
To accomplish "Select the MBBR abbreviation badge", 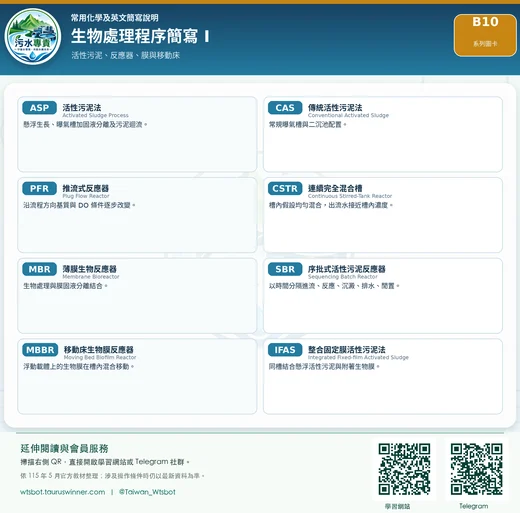I will pos(40,350).
